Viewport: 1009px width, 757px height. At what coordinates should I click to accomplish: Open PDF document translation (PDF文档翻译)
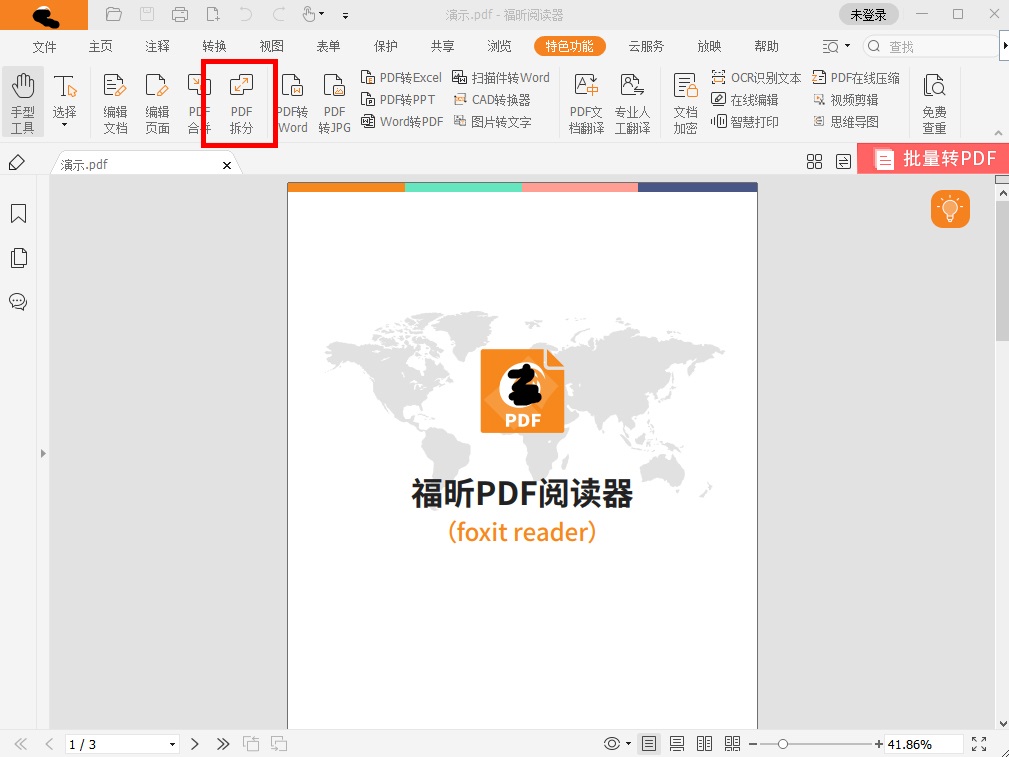586,103
